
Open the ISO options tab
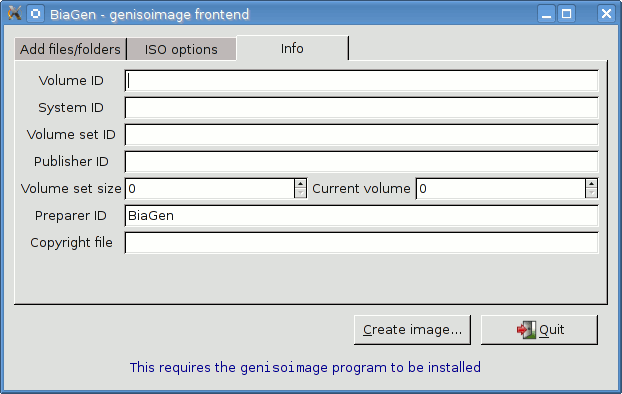[x=181, y=49]
